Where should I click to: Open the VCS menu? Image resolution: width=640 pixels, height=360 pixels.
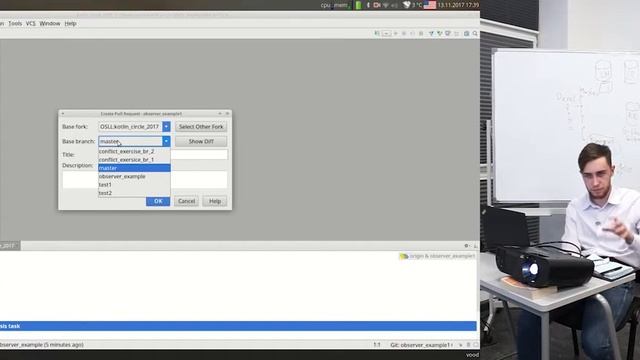click(31, 24)
